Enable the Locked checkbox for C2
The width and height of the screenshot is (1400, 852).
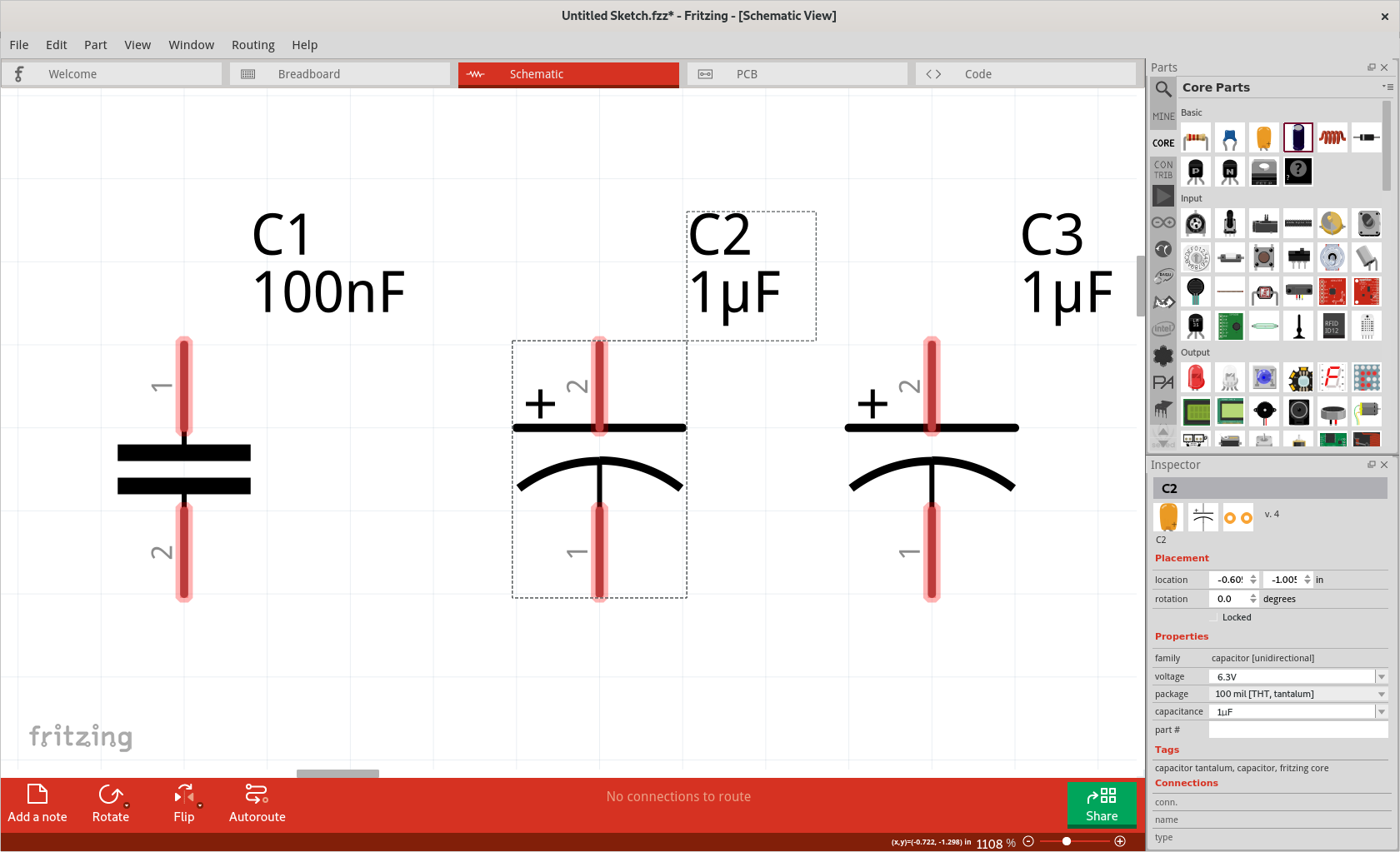(x=1214, y=617)
